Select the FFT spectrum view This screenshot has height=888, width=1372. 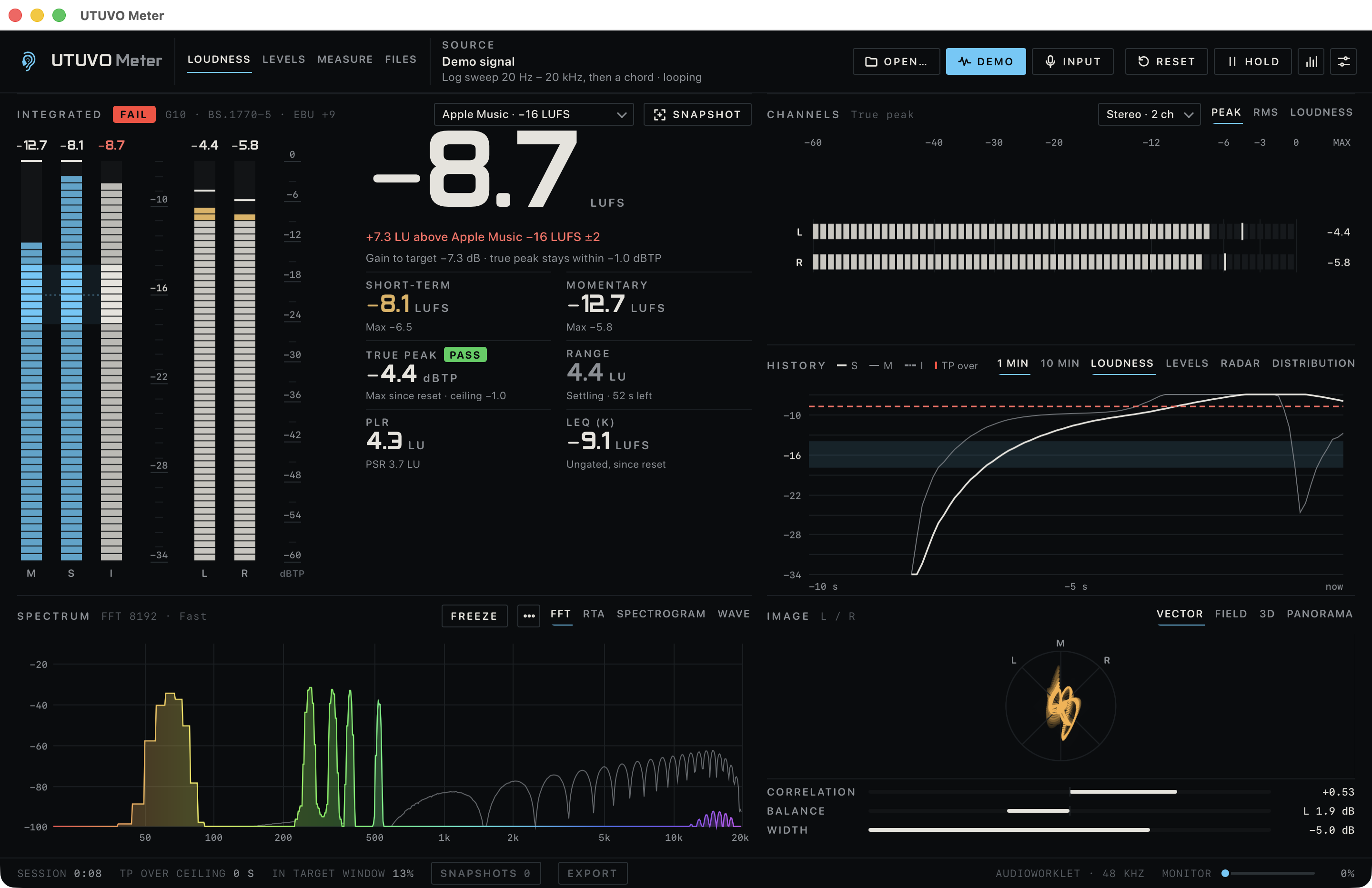click(560, 614)
